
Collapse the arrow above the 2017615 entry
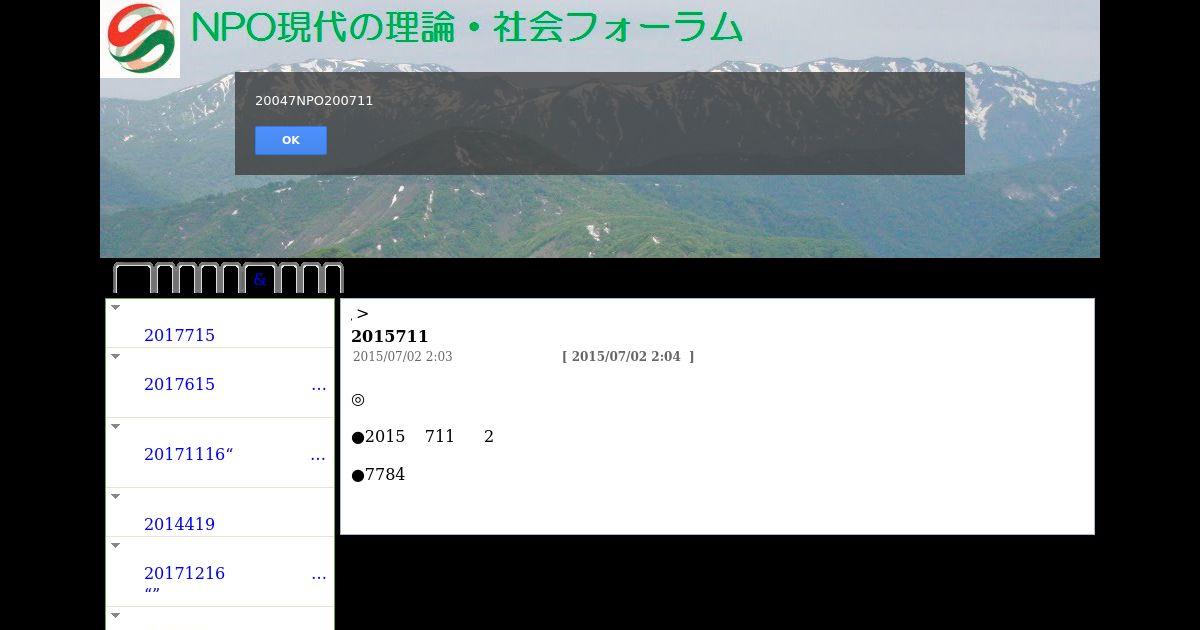pos(116,356)
